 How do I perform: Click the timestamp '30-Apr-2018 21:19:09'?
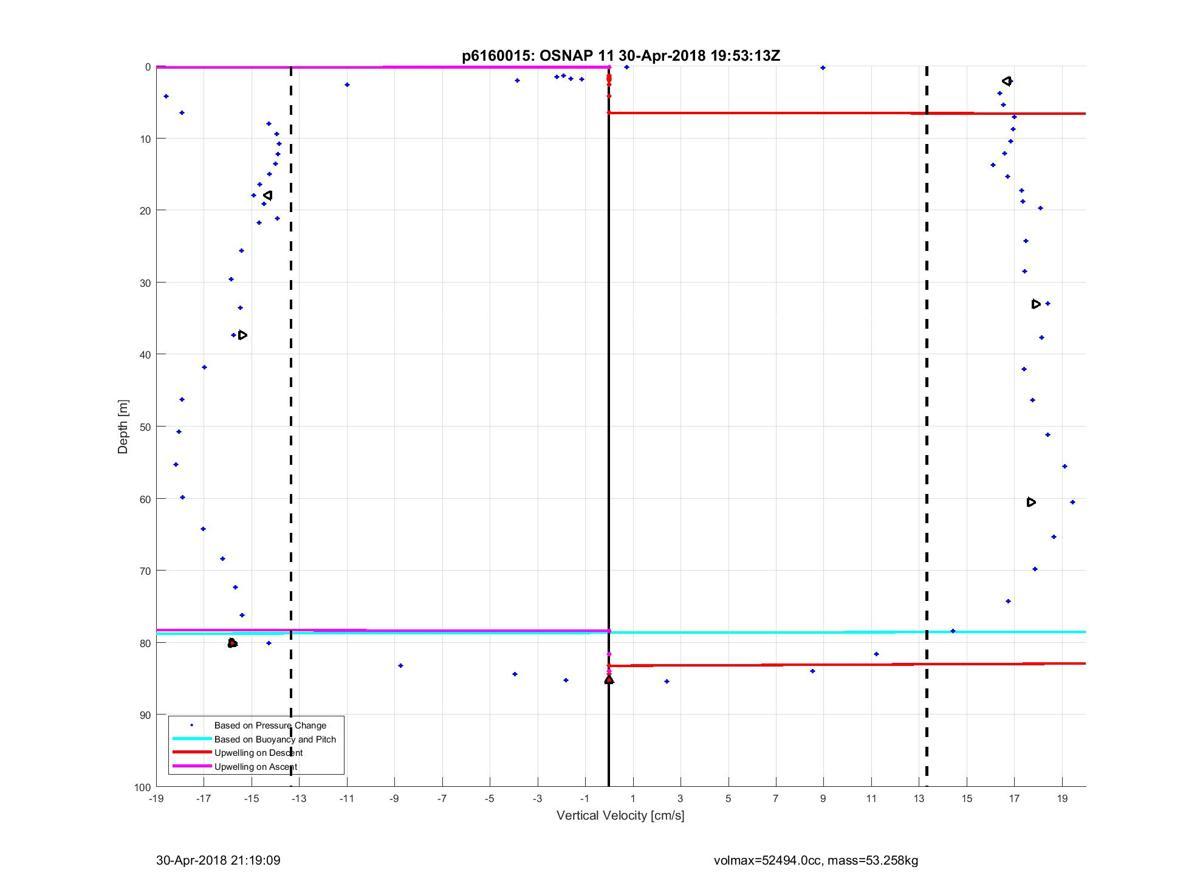click(217, 860)
